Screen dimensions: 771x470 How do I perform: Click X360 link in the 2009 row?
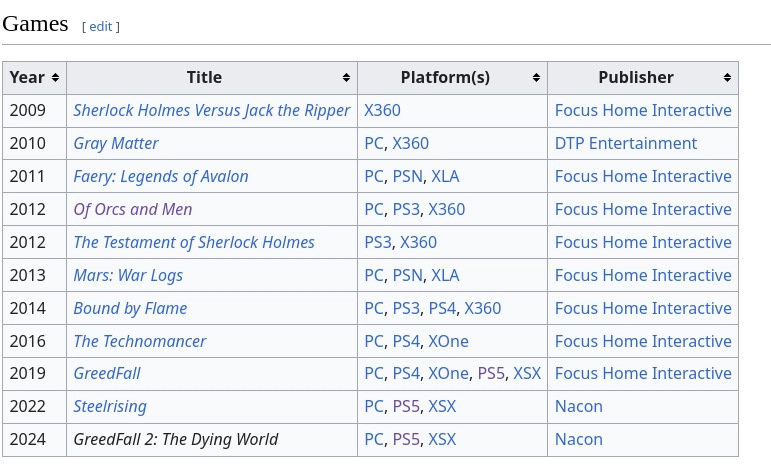(382, 111)
